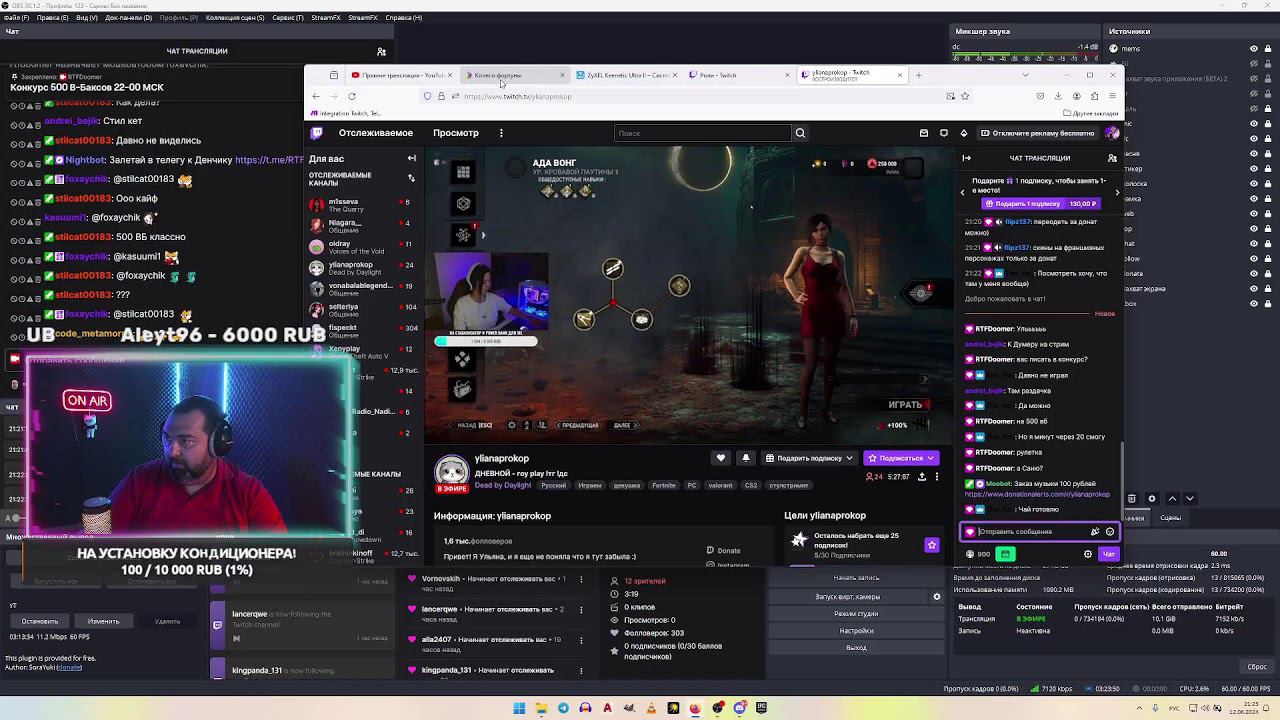1280x720 pixels.
Task: Click 'Изменить' in YT output
Action: 104,621
